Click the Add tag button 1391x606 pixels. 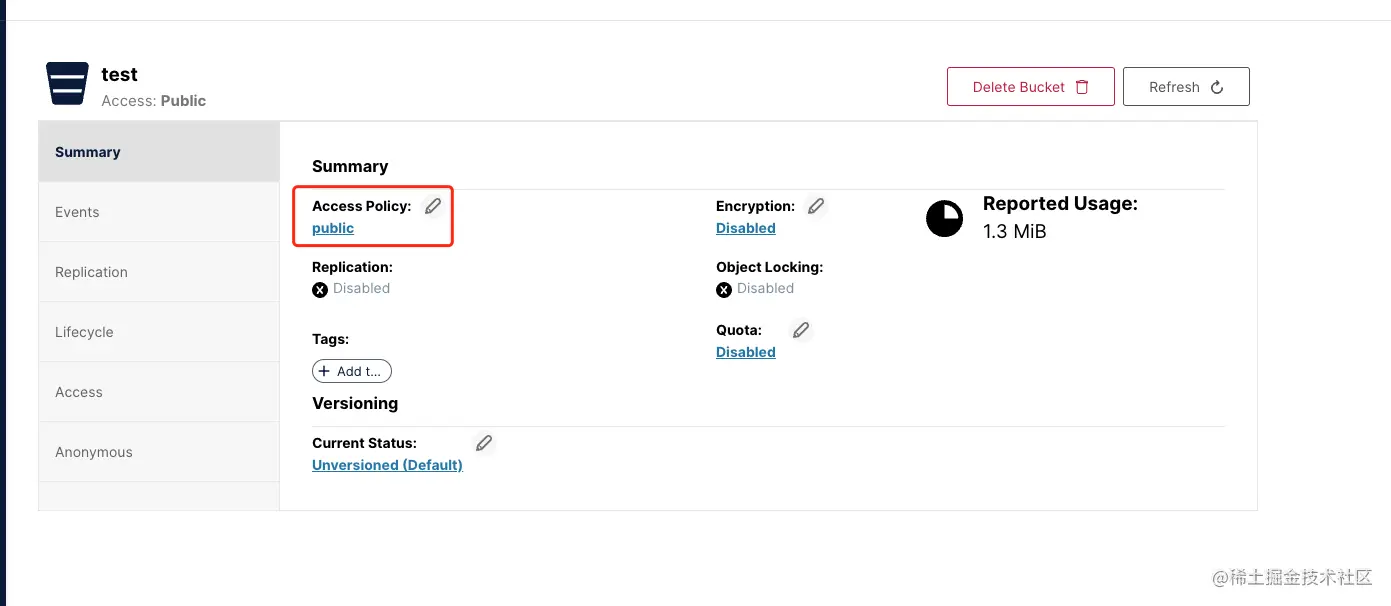coord(352,371)
